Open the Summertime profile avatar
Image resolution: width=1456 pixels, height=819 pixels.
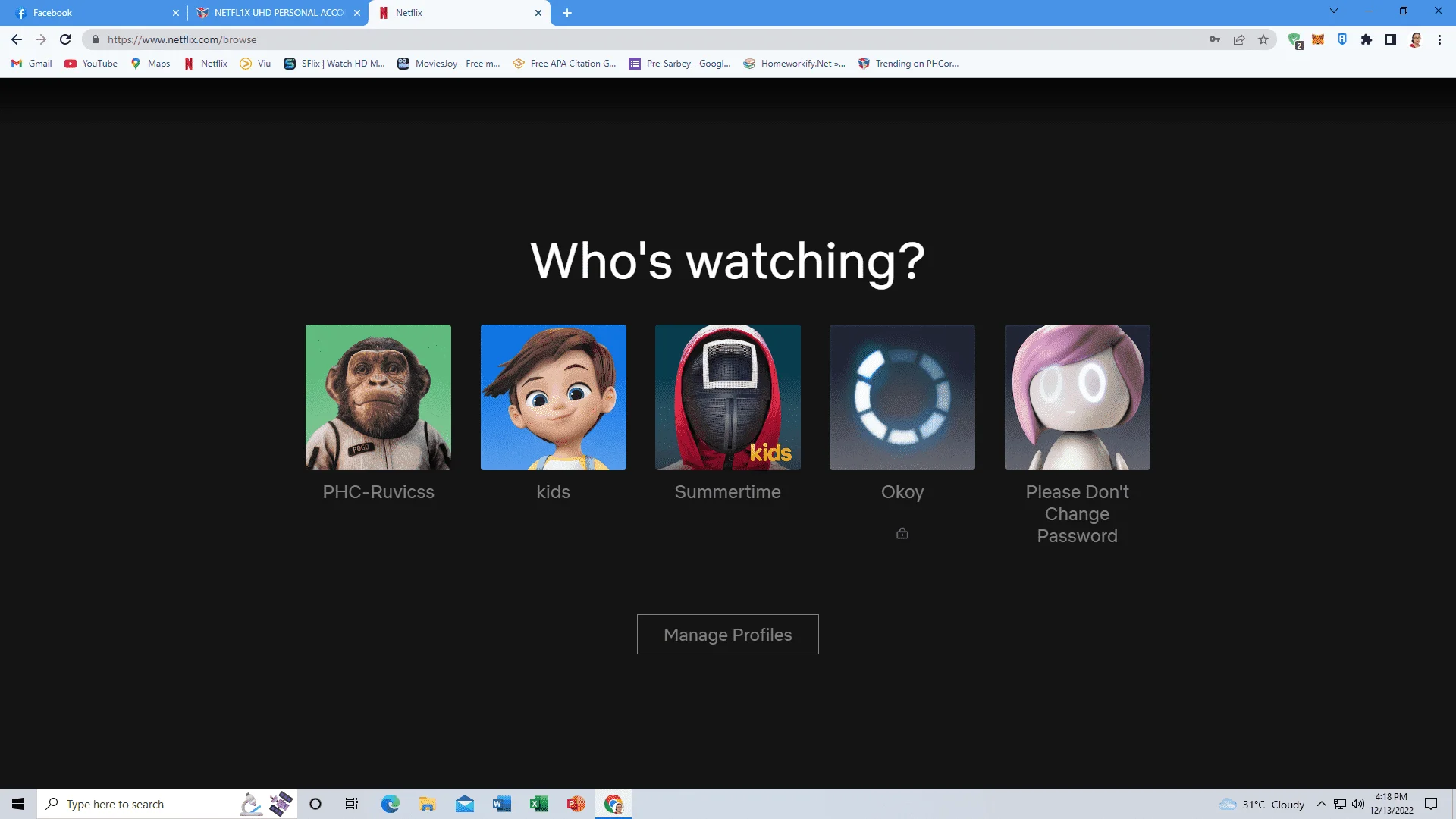coord(728,397)
